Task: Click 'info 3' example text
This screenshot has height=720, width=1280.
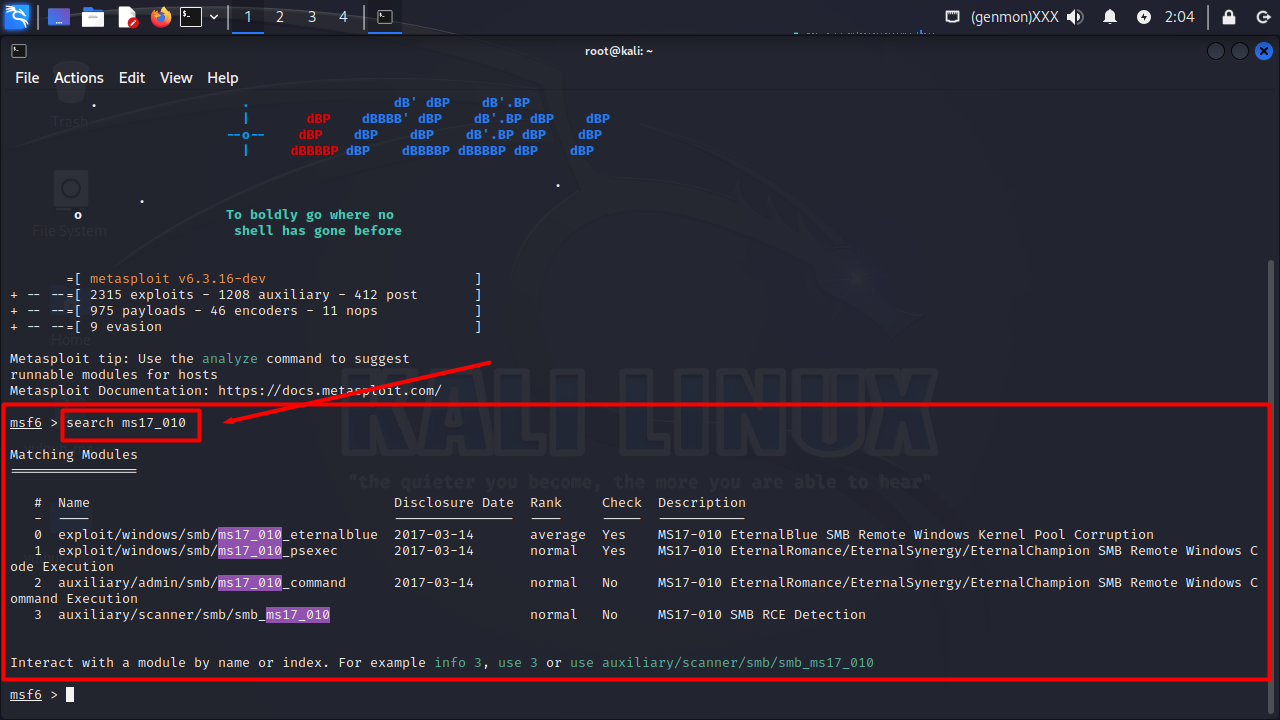Action: [x=458, y=663]
